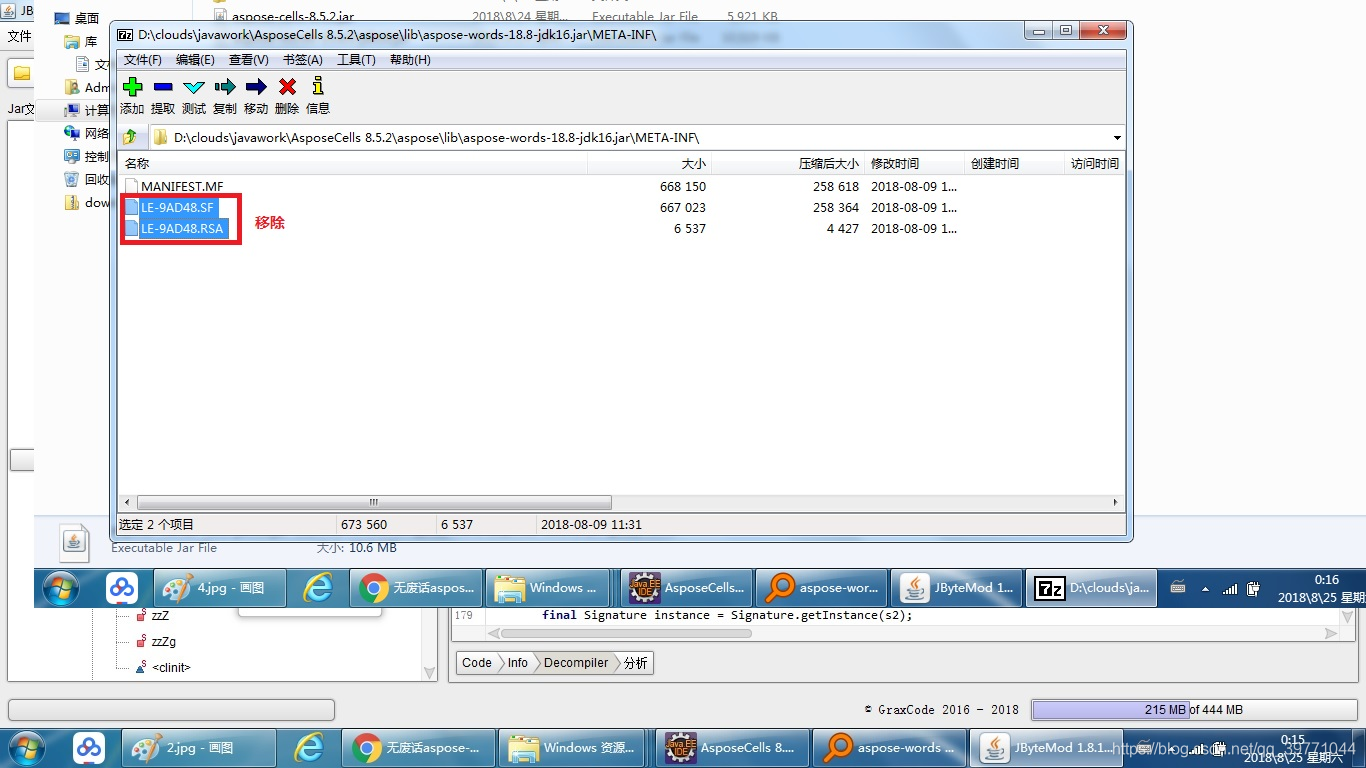Click the file list scrollbar left arrow
Viewport: 1366px width, 768px height.
click(x=127, y=502)
